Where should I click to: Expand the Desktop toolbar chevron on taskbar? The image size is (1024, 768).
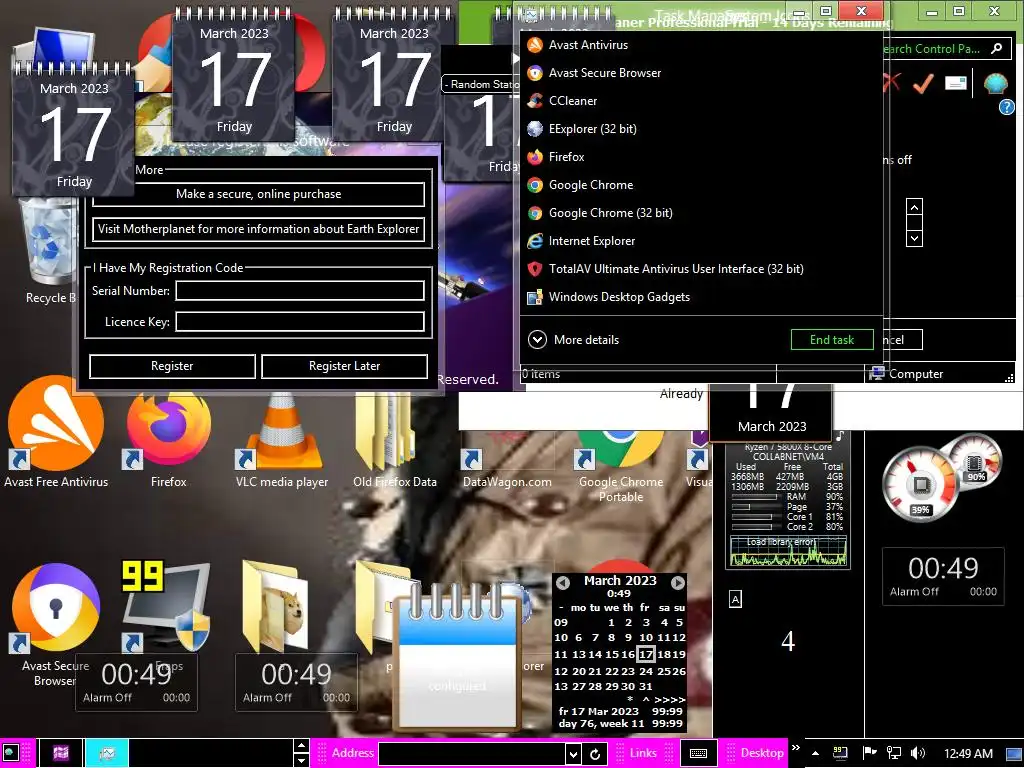[x=795, y=748]
